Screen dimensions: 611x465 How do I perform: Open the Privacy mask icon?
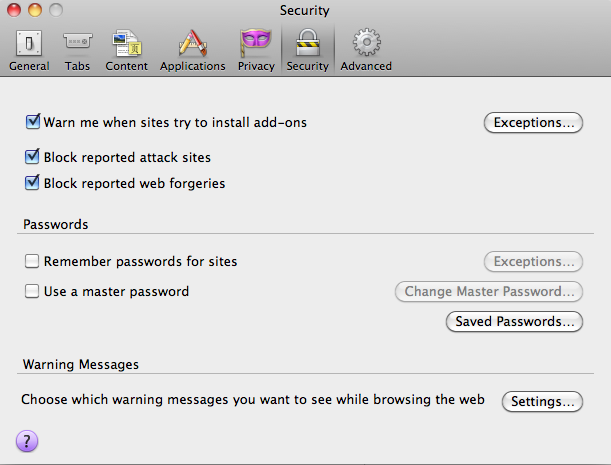pyautogui.click(x=256, y=42)
